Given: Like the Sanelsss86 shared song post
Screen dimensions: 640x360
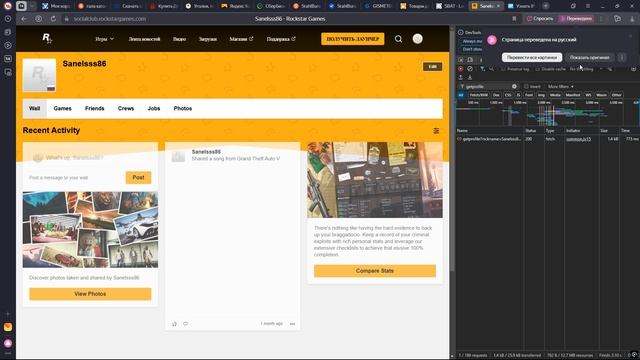Looking at the screenshot, I should click(x=174, y=324).
